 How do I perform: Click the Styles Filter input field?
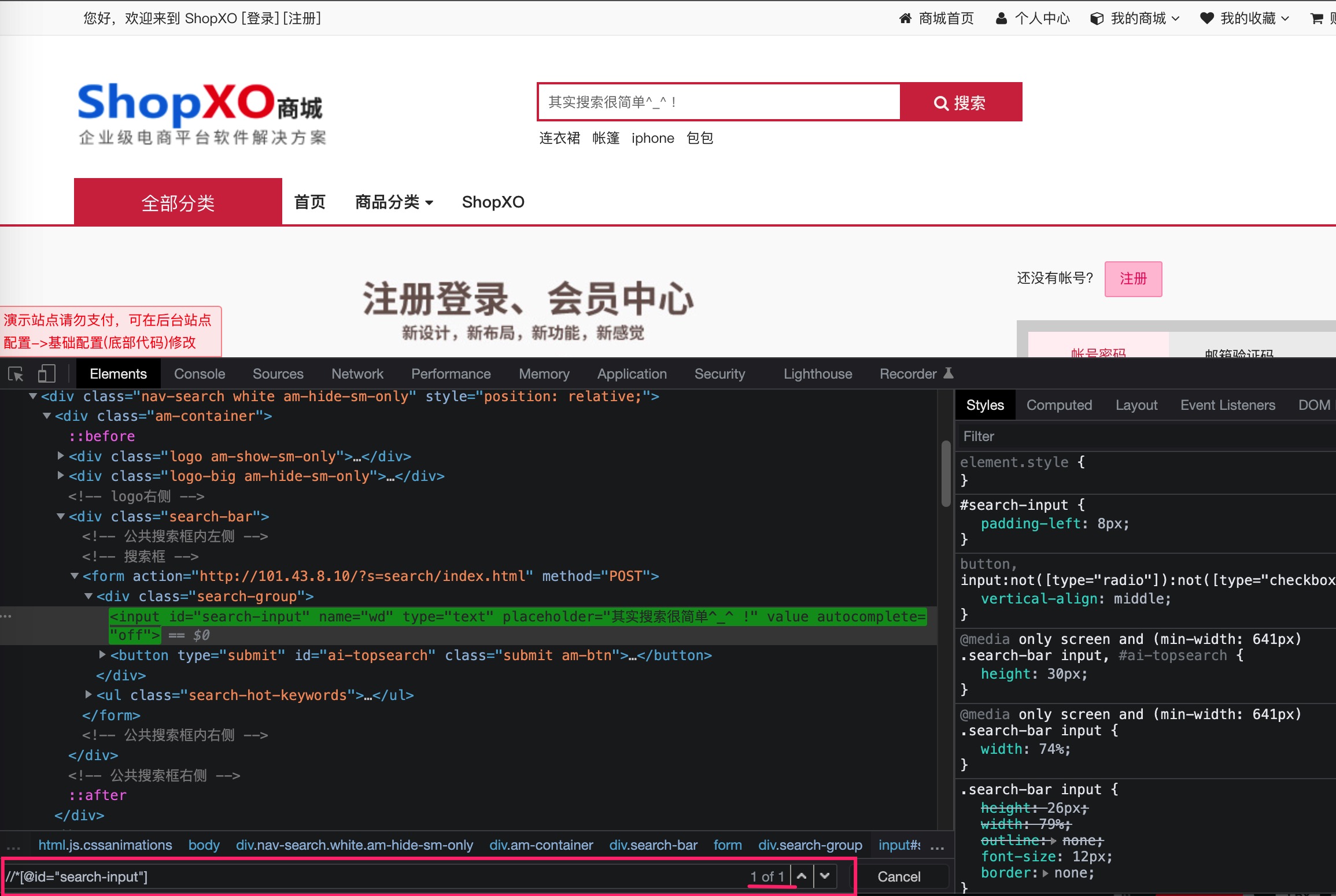[x=1145, y=436]
